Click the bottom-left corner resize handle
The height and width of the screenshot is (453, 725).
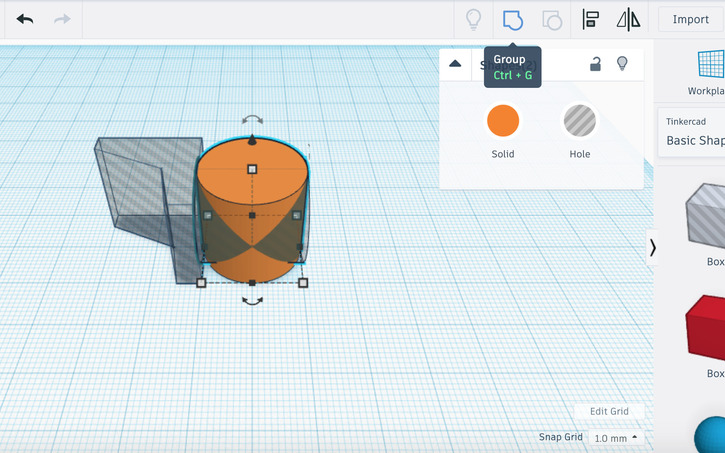click(201, 282)
